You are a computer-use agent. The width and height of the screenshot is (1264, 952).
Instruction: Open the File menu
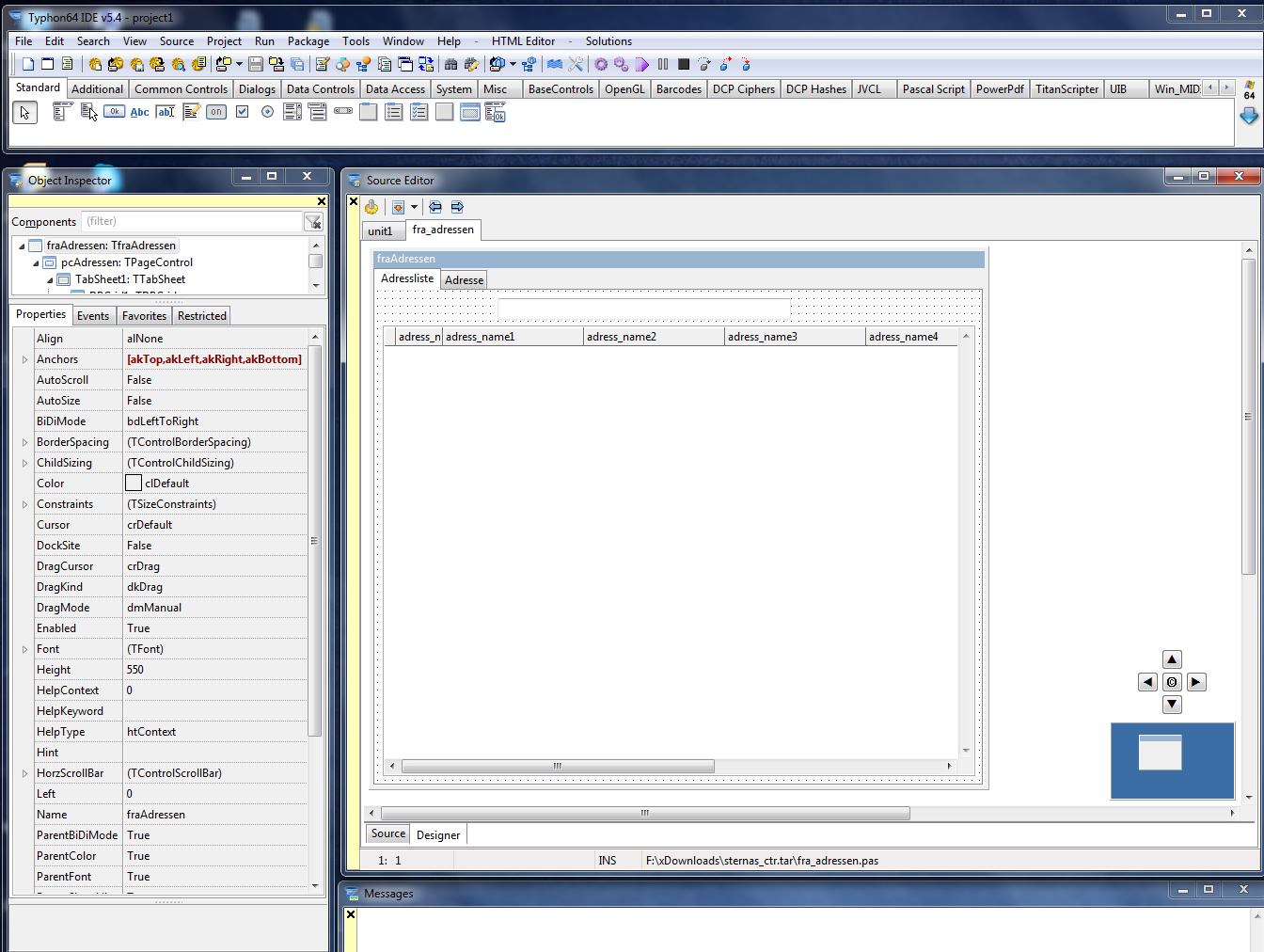pyautogui.click(x=24, y=41)
